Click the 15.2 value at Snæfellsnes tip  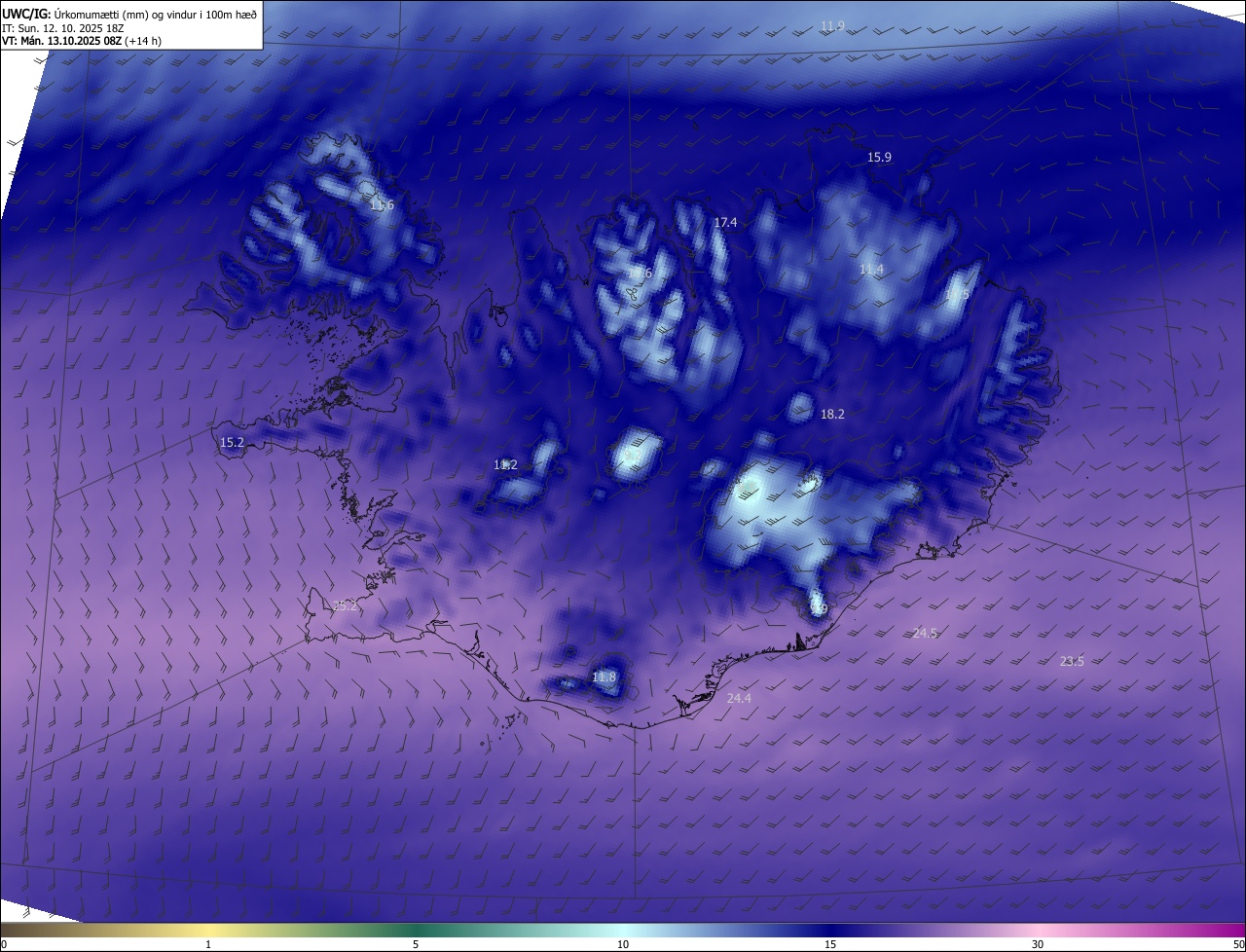coord(232,442)
